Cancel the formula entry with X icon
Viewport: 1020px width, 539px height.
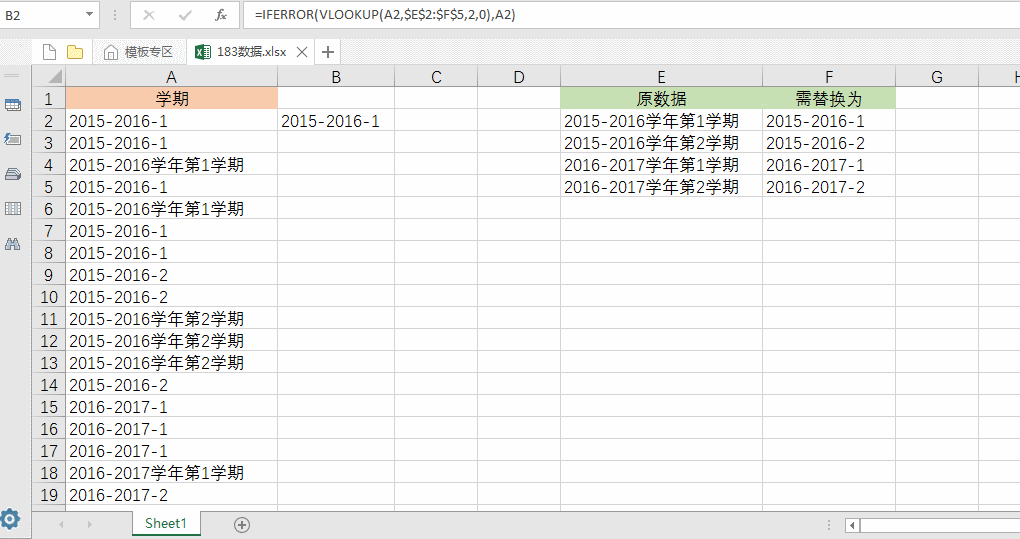pyautogui.click(x=149, y=15)
